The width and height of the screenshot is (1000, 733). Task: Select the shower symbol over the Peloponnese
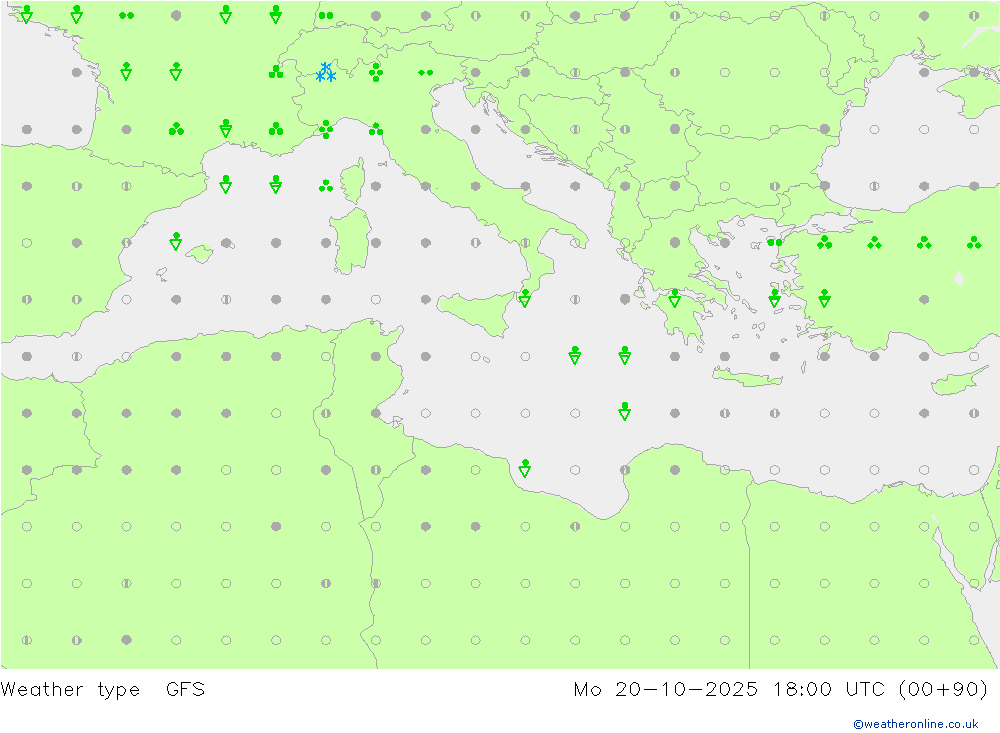[x=675, y=298]
